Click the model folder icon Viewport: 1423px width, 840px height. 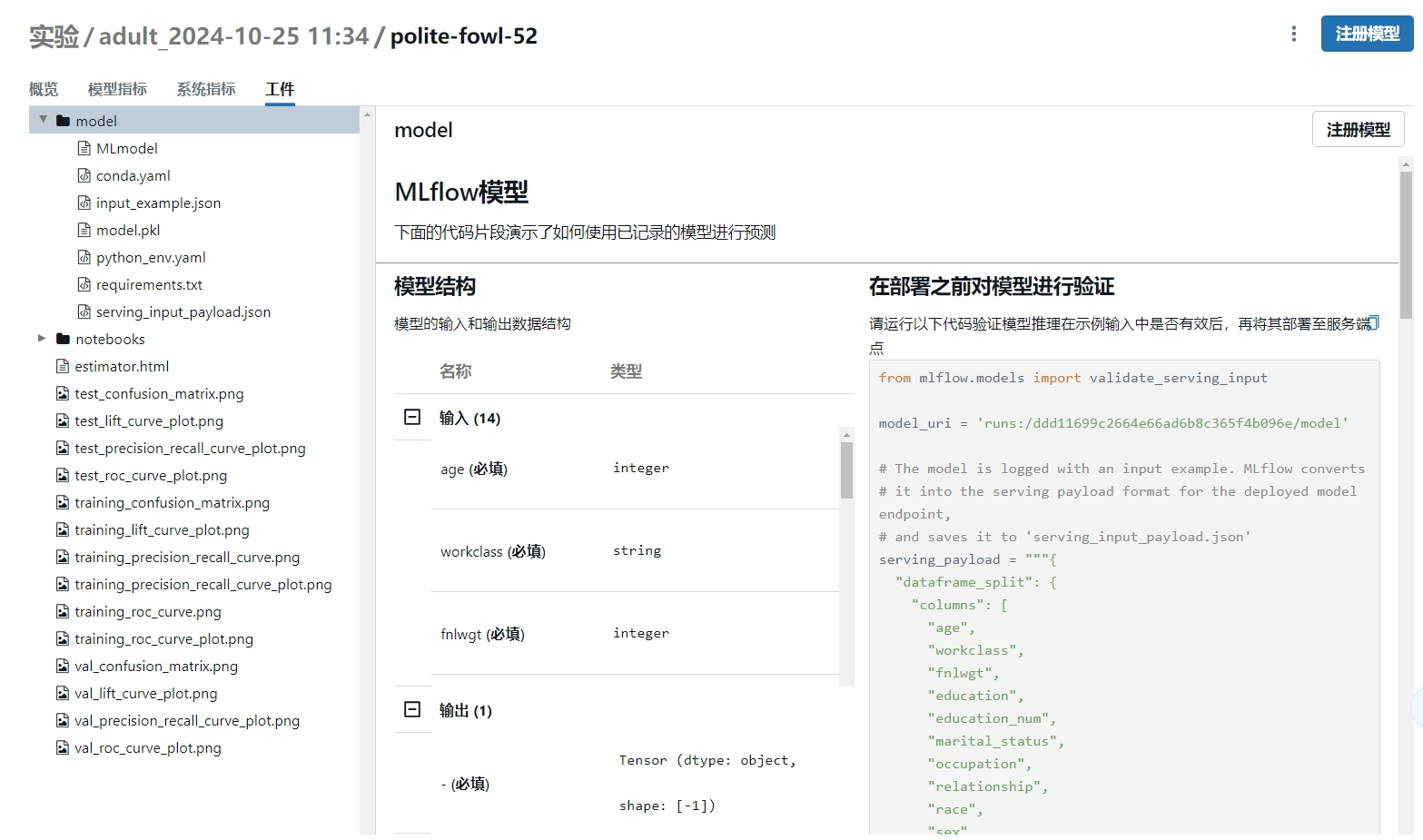63,121
